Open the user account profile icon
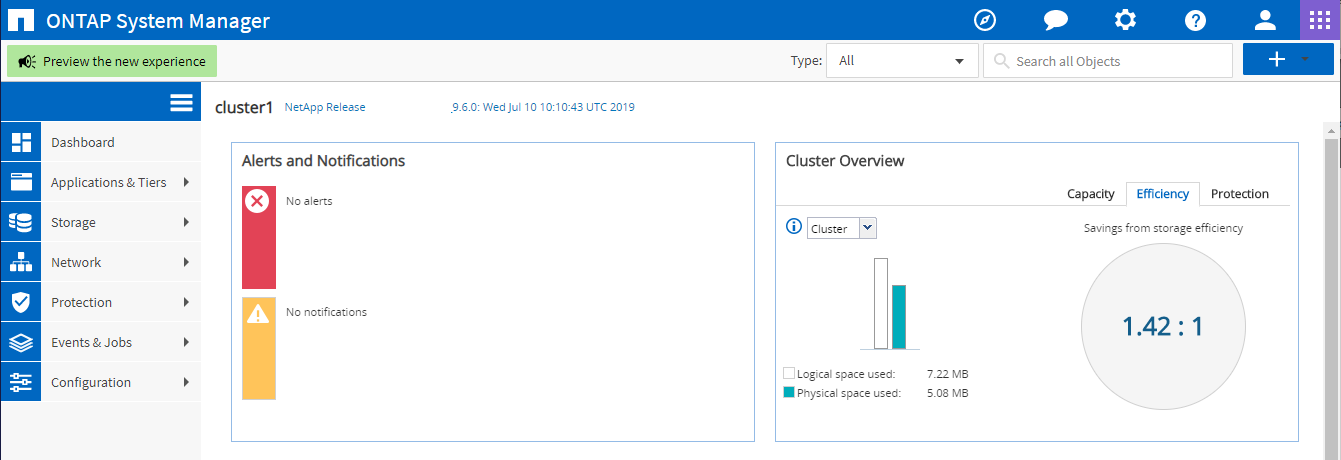The width and height of the screenshot is (1341, 460). (x=1265, y=20)
